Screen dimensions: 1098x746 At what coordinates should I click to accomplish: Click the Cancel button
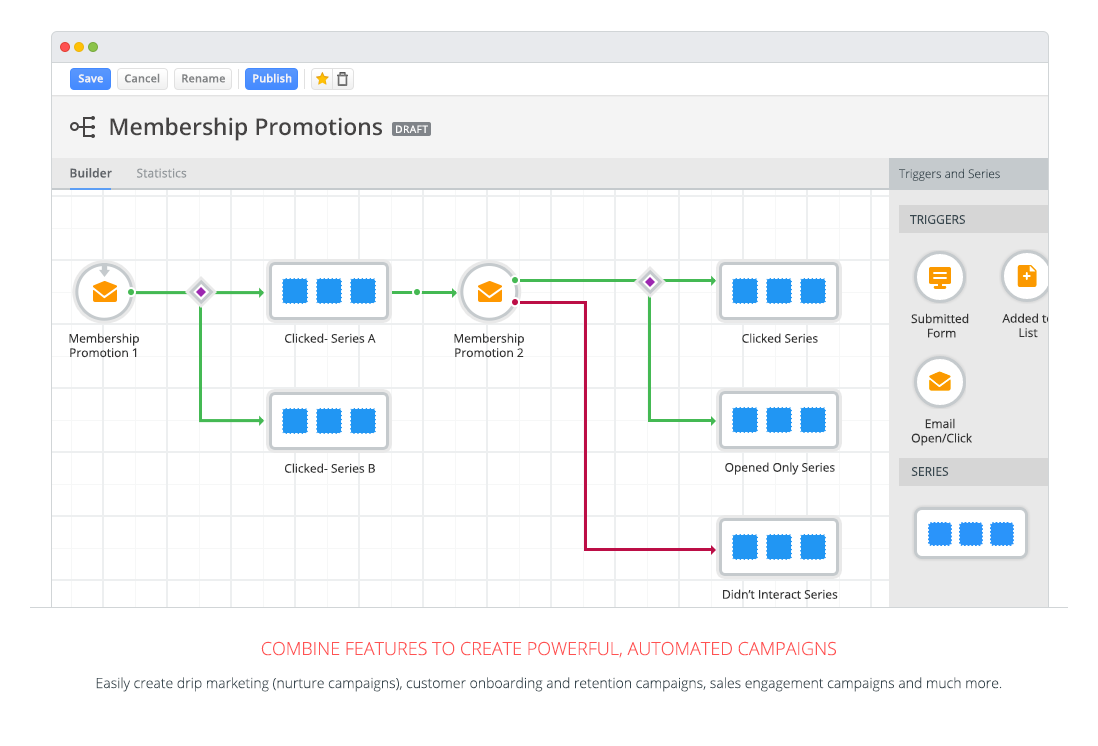coord(142,78)
